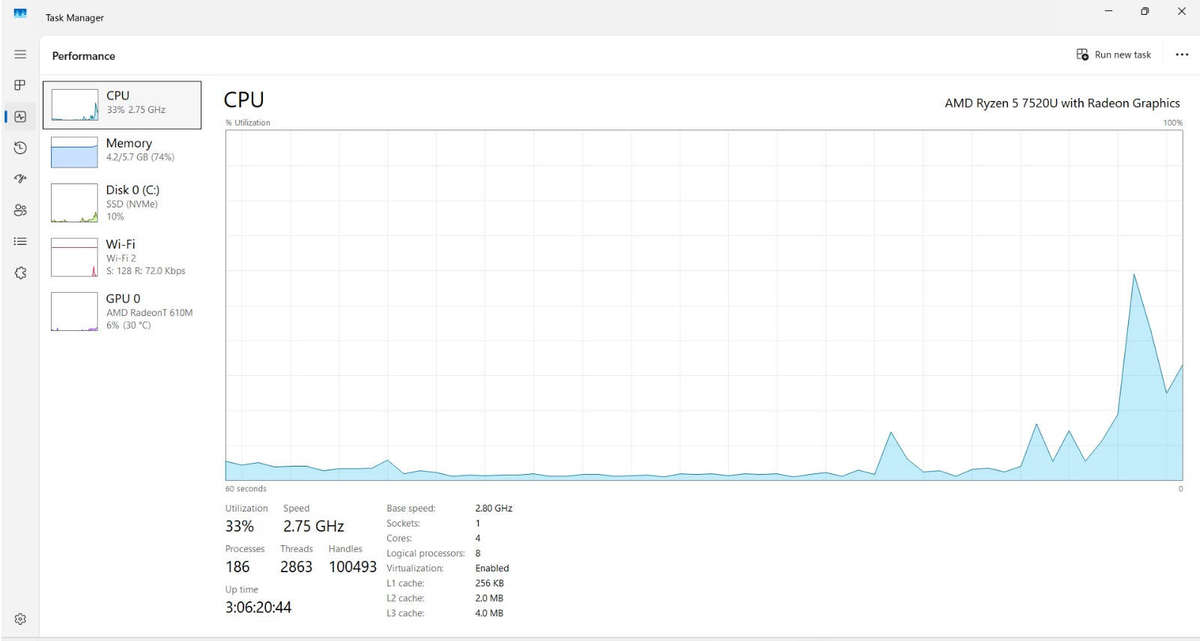Click the Cores label

pos(400,538)
